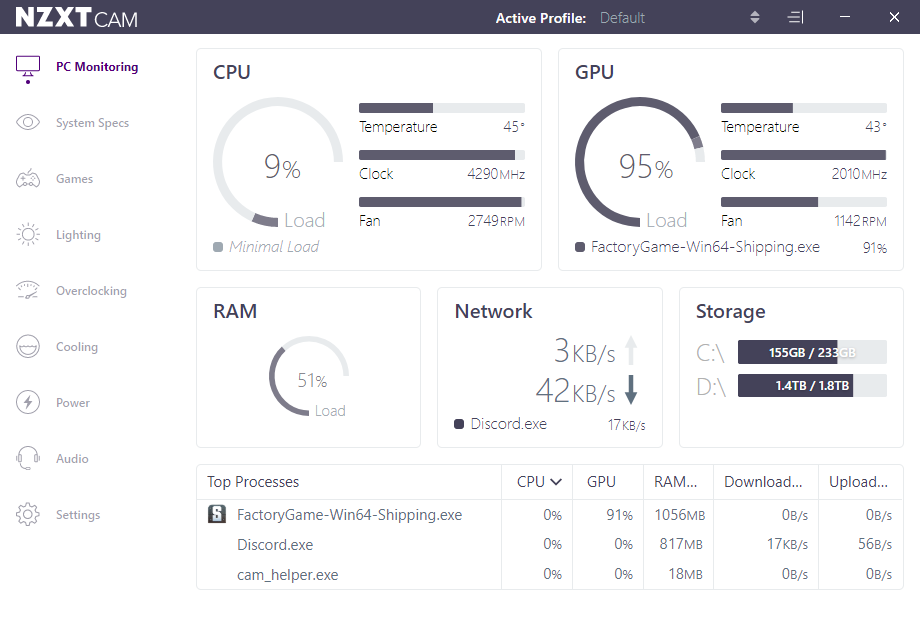The width and height of the screenshot is (920, 640).
Task: Click the RAM load ring indicator
Action: click(x=309, y=377)
